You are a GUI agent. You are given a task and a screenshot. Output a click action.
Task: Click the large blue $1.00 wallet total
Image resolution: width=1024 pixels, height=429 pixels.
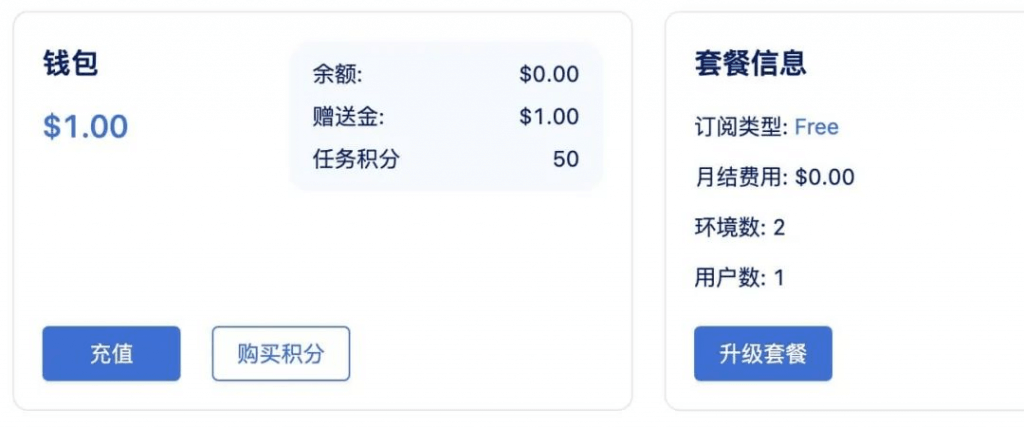(x=86, y=127)
